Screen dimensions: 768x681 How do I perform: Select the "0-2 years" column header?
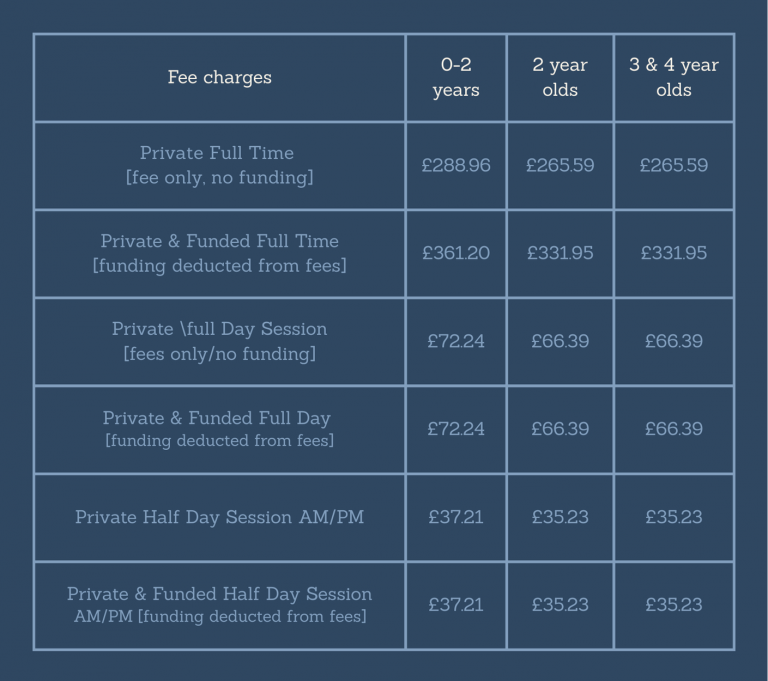(456, 77)
